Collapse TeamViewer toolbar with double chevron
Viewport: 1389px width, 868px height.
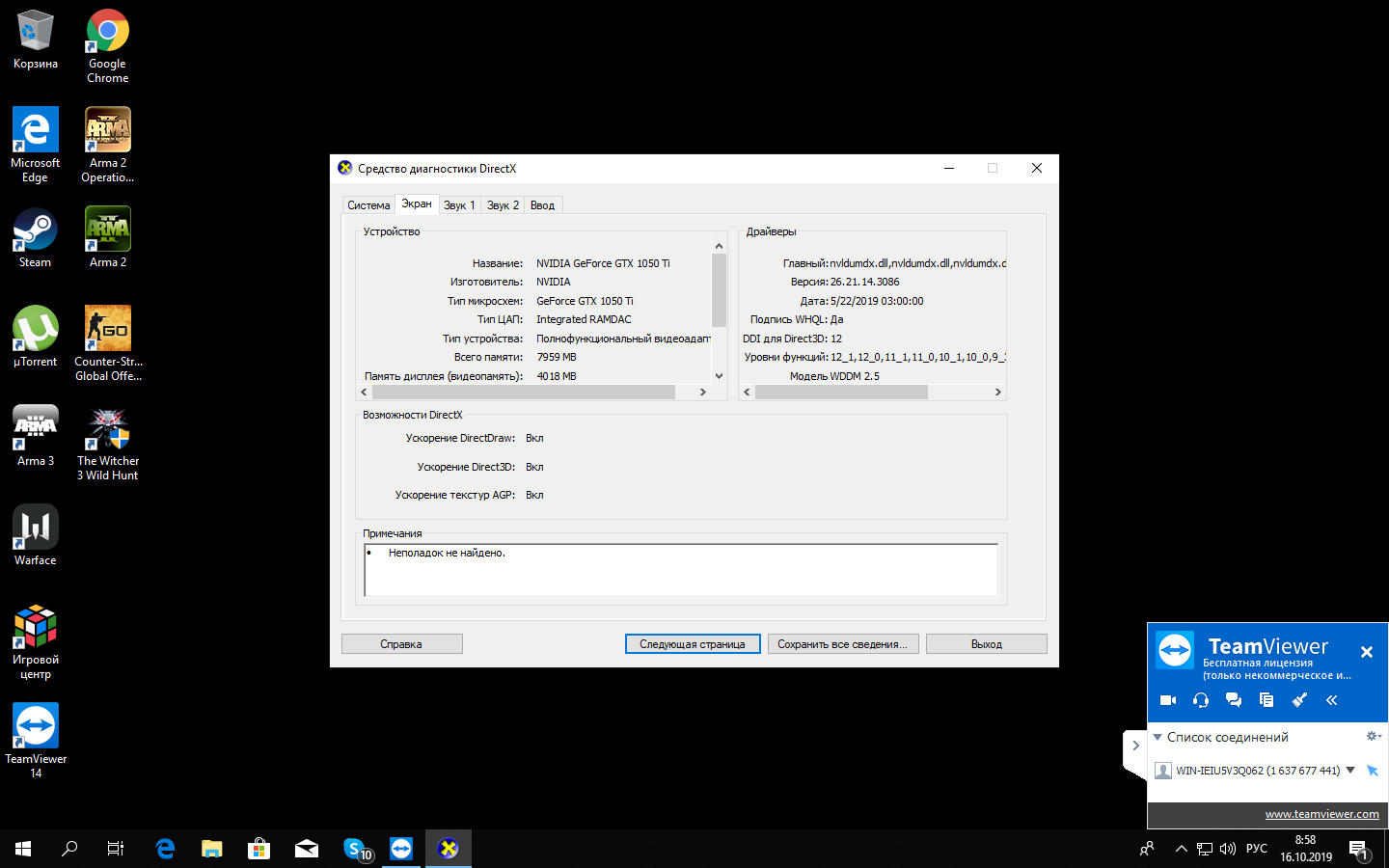[x=1332, y=700]
